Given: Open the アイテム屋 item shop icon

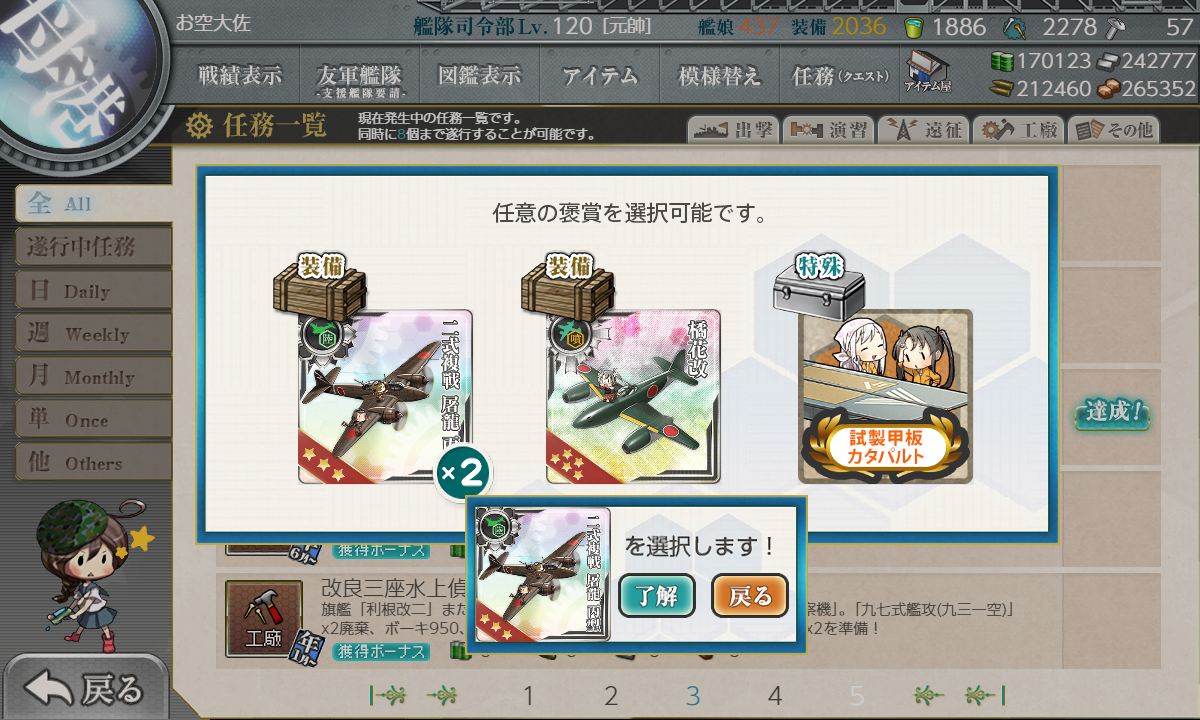Looking at the screenshot, I should pos(928,72).
